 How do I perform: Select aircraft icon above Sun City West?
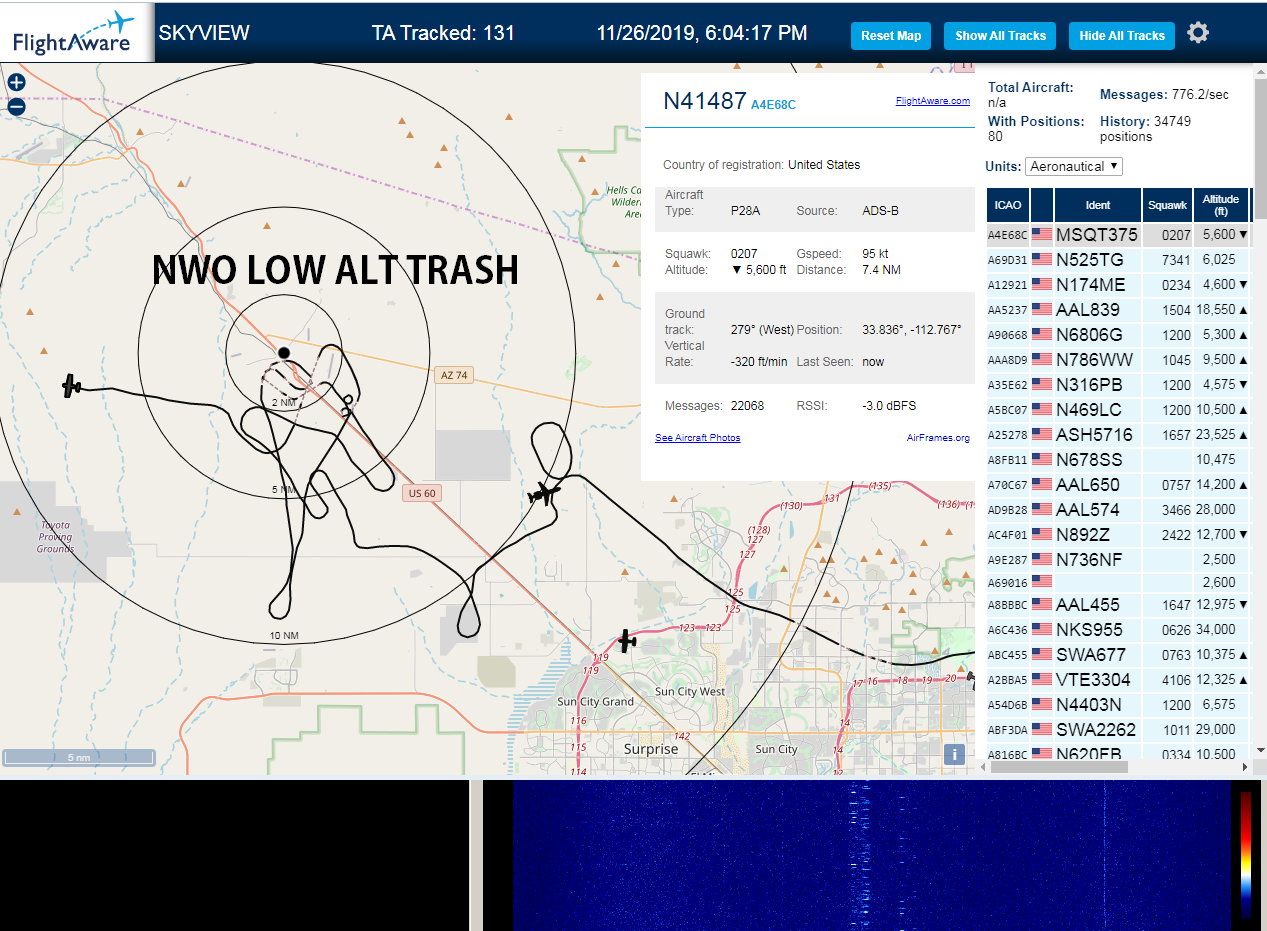click(627, 640)
